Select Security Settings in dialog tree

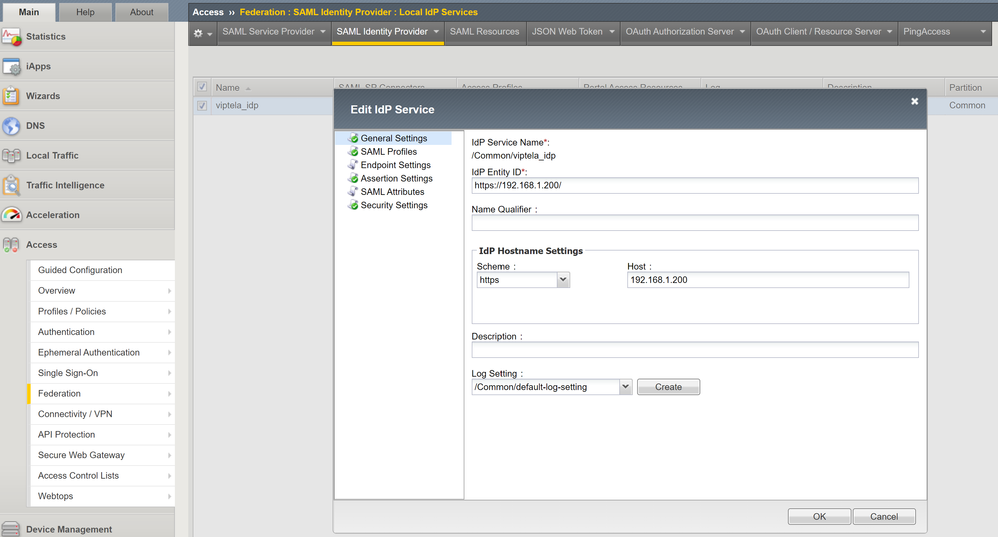pyautogui.click(x=393, y=205)
